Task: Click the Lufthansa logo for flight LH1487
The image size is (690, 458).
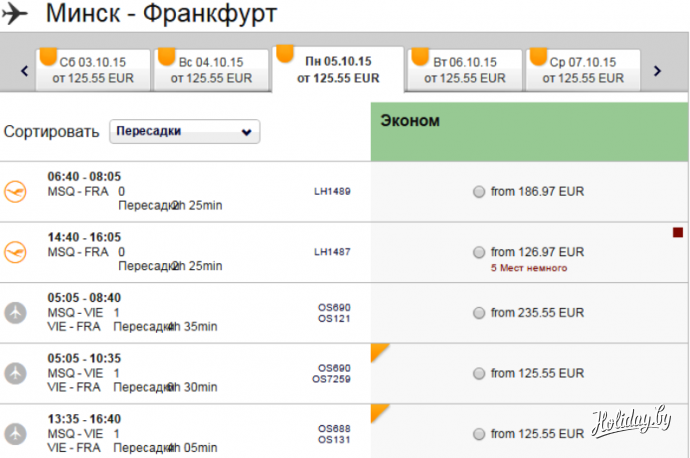Action: (15, 252)
